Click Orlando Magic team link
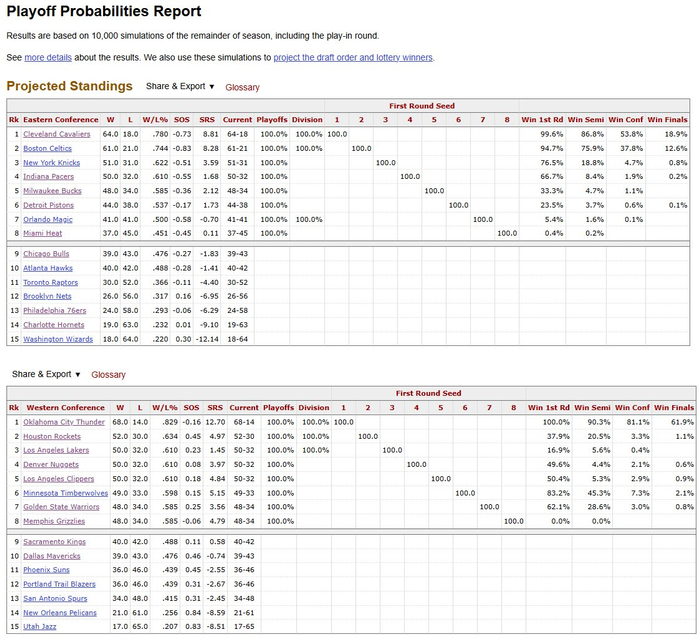Screen dimensions: 700x642 [48, 220]
